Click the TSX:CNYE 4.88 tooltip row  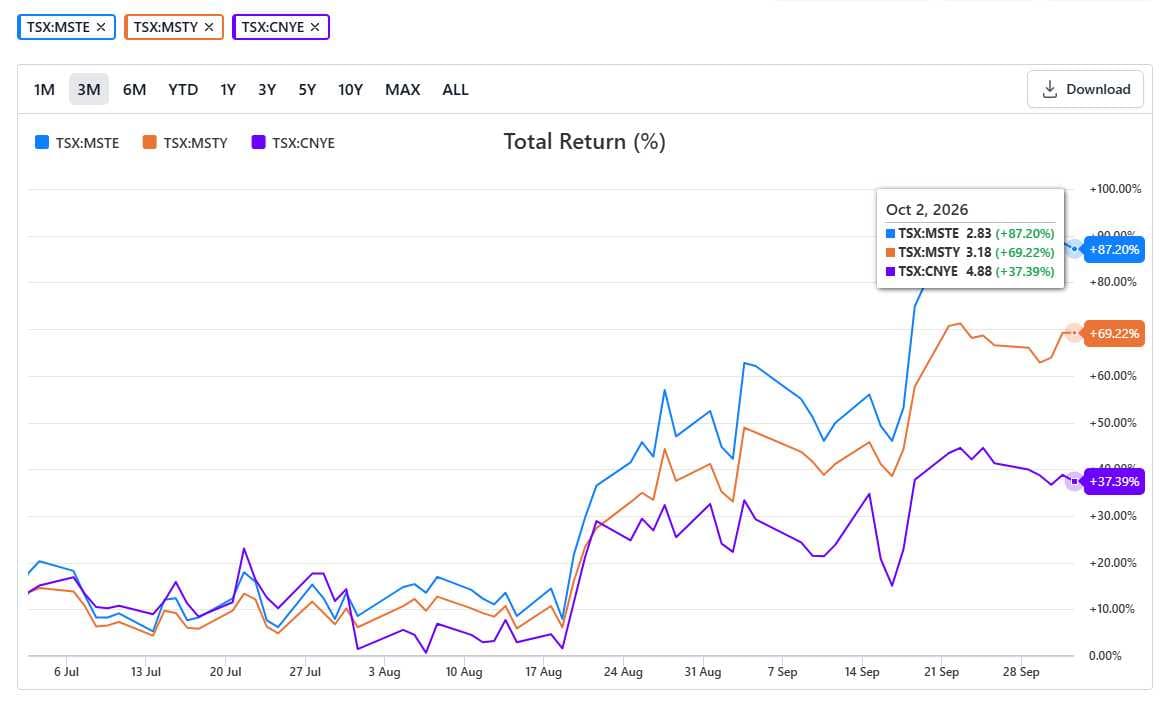pos(970,272)
